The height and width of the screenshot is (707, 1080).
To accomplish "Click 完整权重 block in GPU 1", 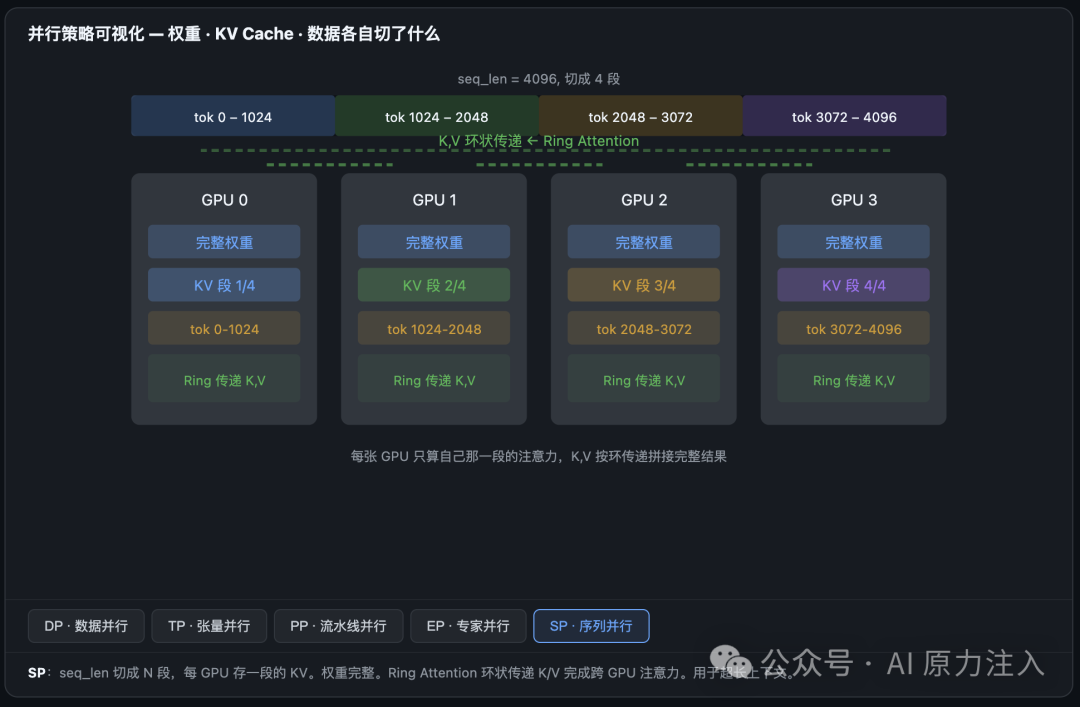I will coord(434,242).
